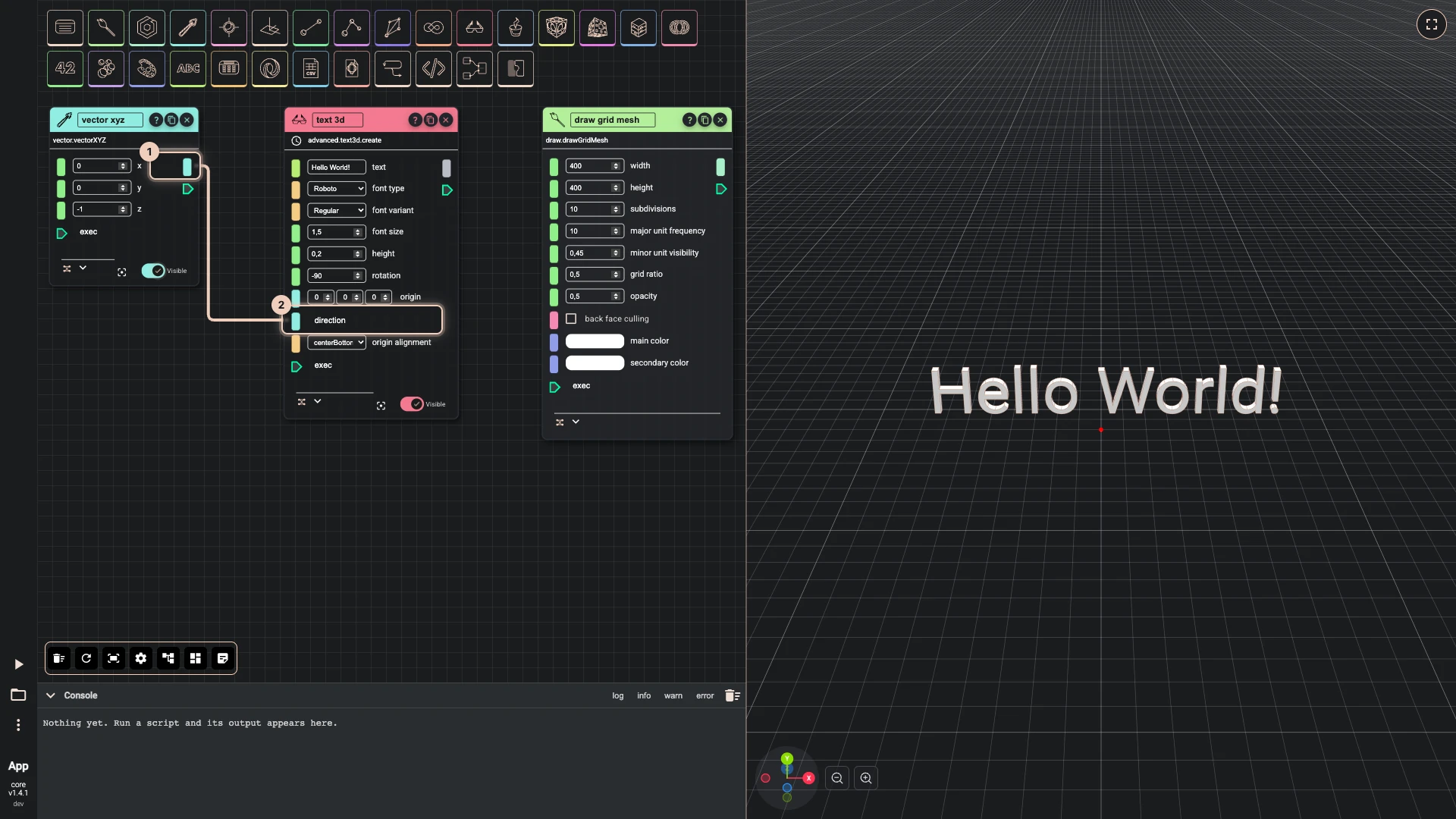Fit view using the frame icon
This screenshot has width=1456, height=819.
114,658
